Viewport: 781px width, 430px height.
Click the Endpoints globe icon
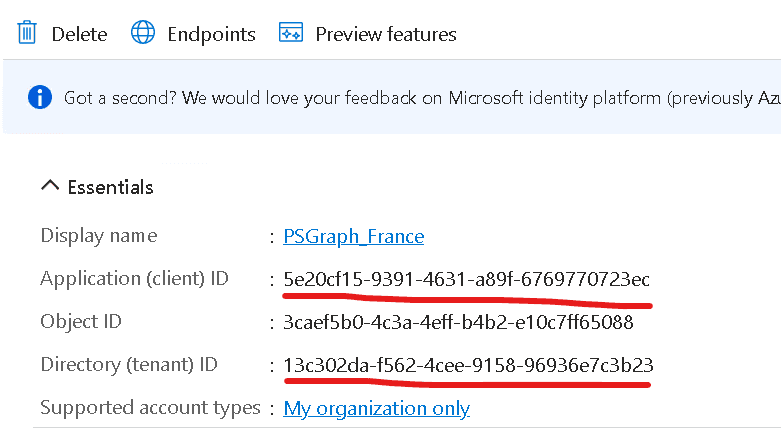coord(143,33)
